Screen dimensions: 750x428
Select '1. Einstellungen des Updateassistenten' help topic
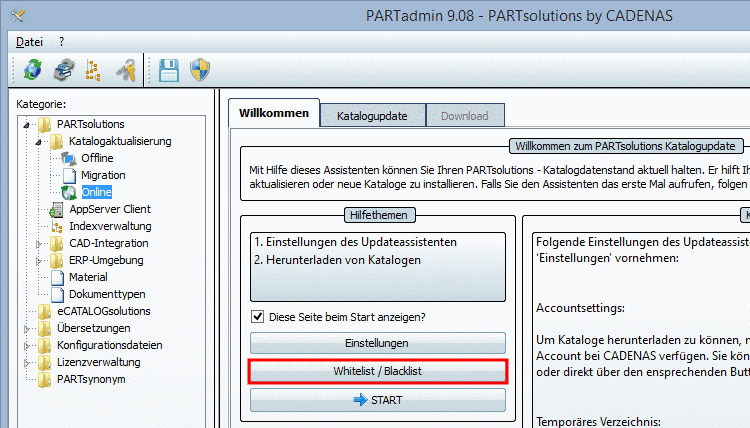[x=355, y=242]
